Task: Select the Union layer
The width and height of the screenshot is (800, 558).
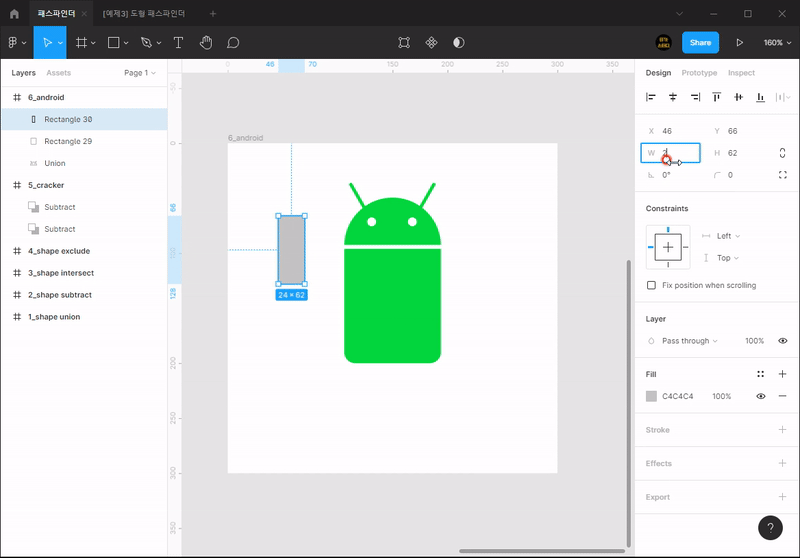Action: (84, 163)
